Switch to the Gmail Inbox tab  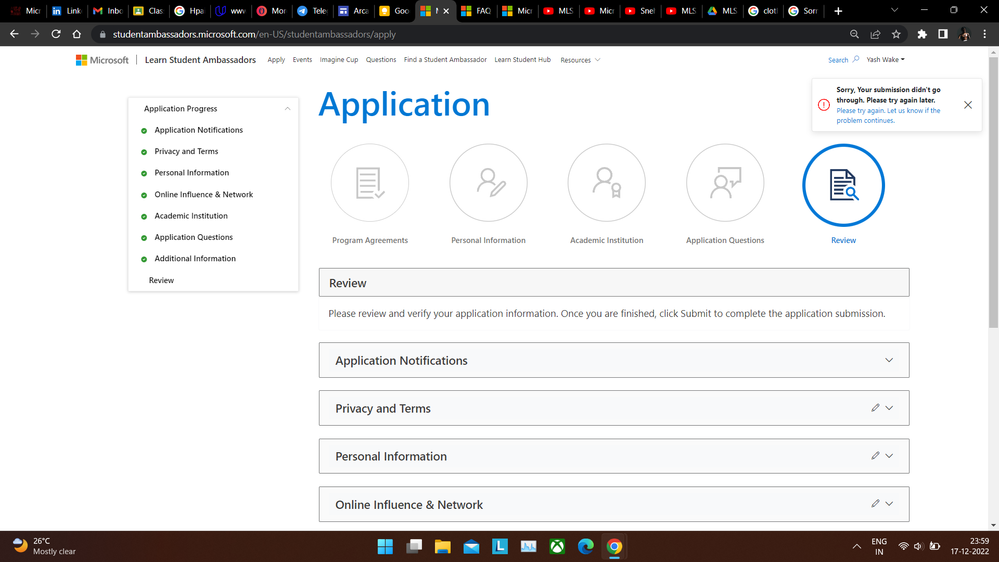click(106, 11)
